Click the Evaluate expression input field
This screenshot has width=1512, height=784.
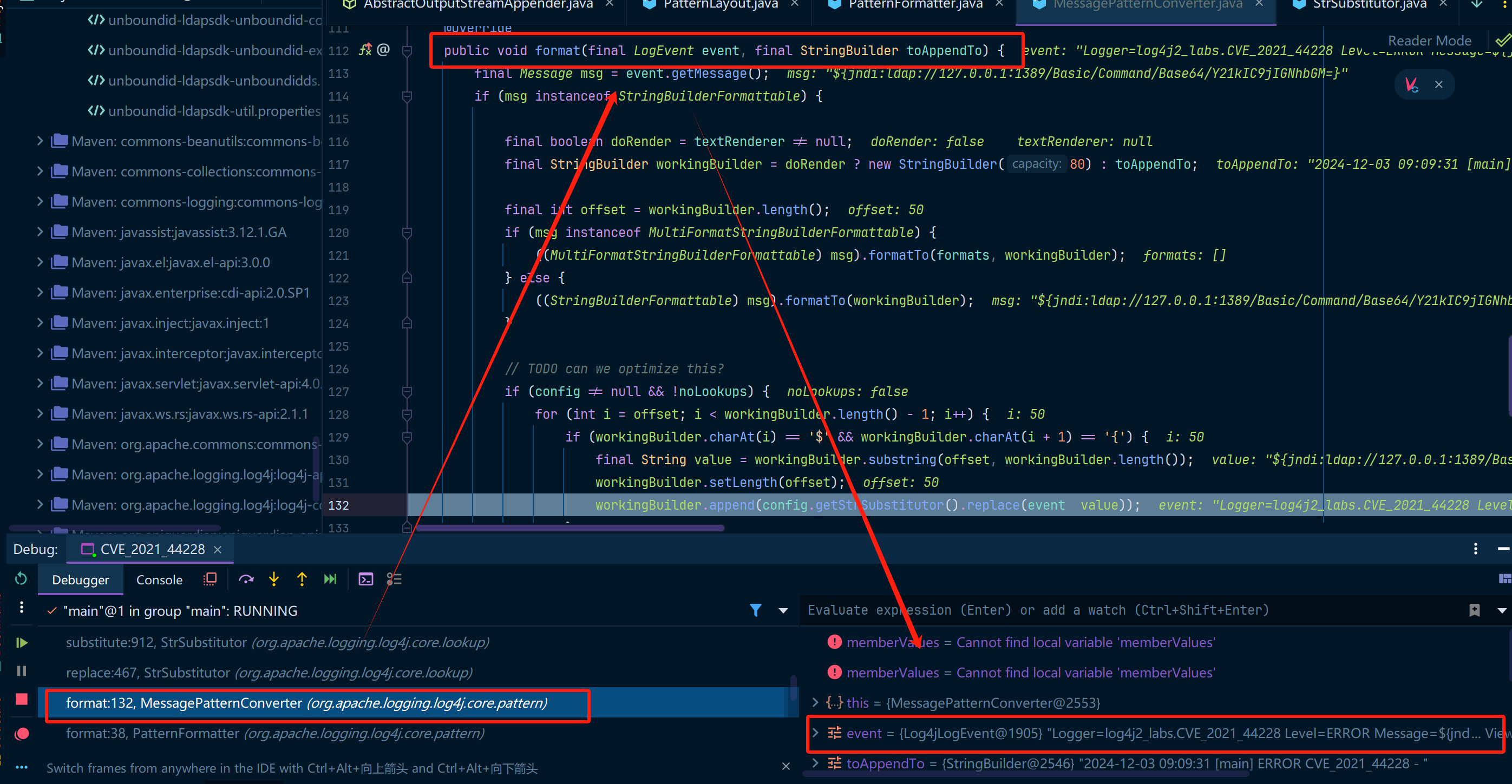coord(1133,610)
